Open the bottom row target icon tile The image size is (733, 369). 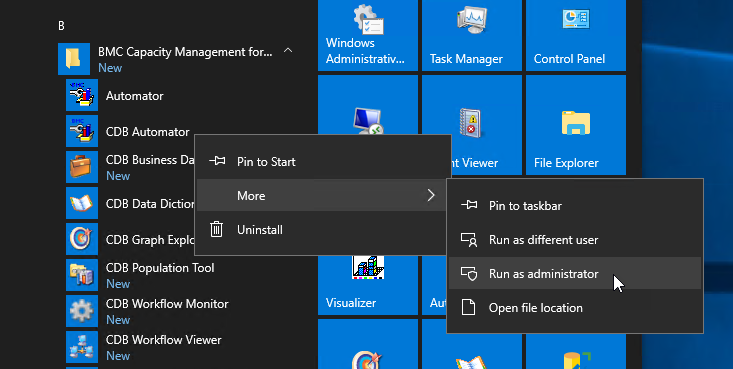click(368, 344)
